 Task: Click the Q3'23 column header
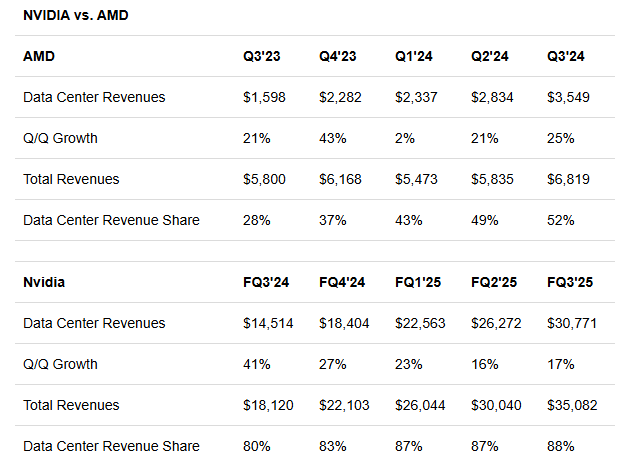[x=261, y=57]
